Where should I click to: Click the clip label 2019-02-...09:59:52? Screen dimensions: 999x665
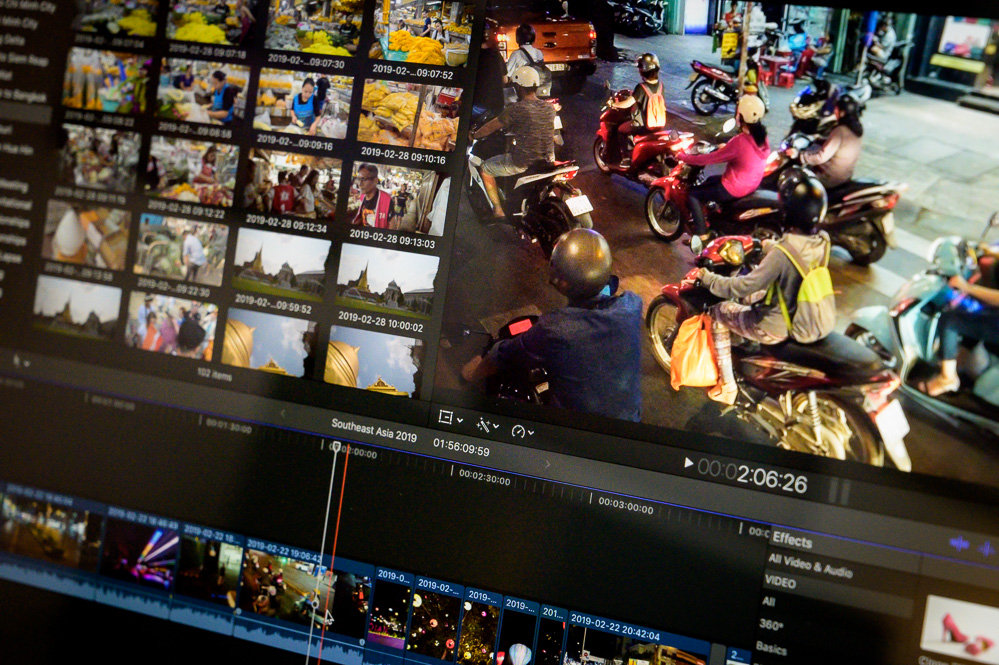tap(273, 304)
